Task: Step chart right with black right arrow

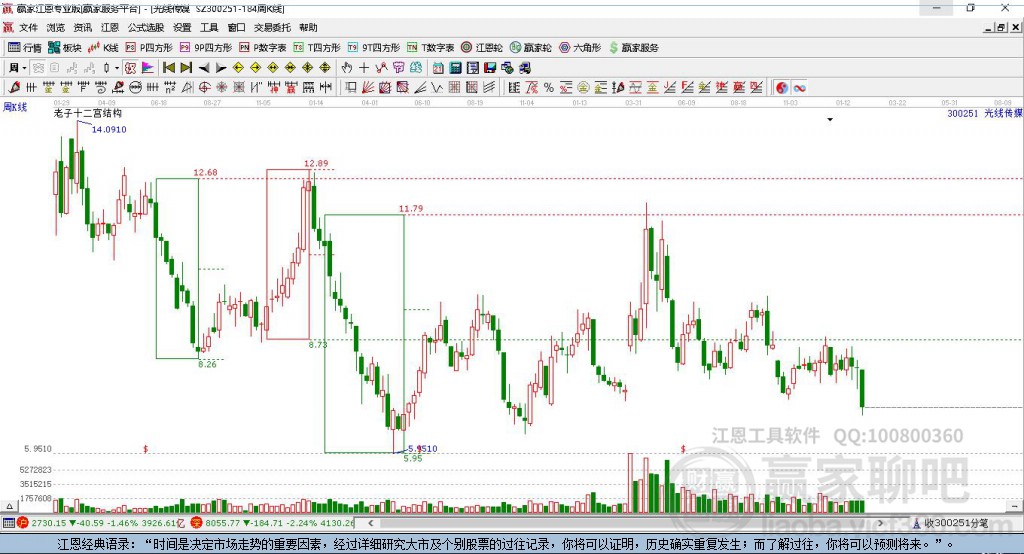Action: point(221,68)
